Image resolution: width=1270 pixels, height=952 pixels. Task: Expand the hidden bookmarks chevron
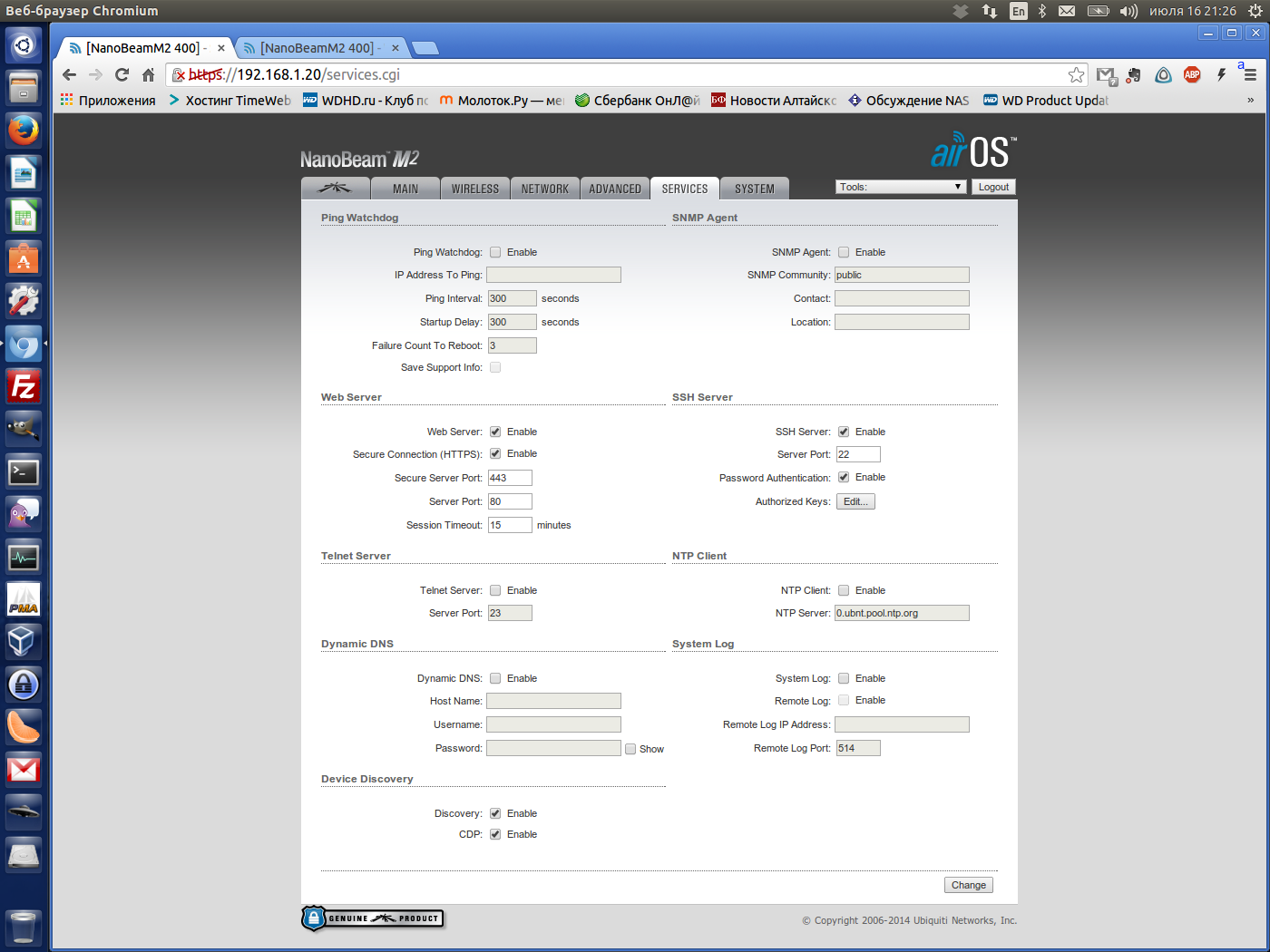[x=1250, y=100]
